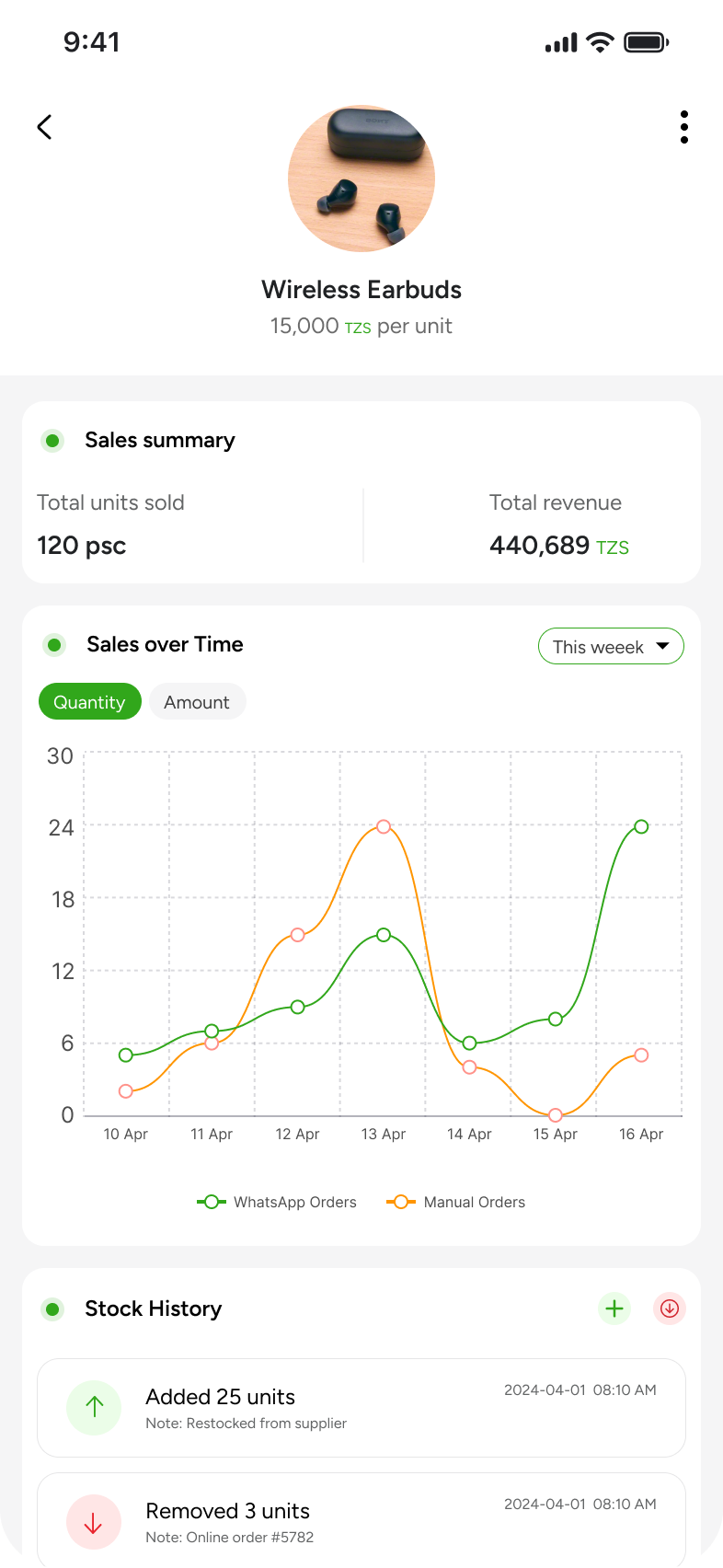Tap the Wireless Earbuds product photo
Screen dimensions: 723x1568
coord(361,179)
